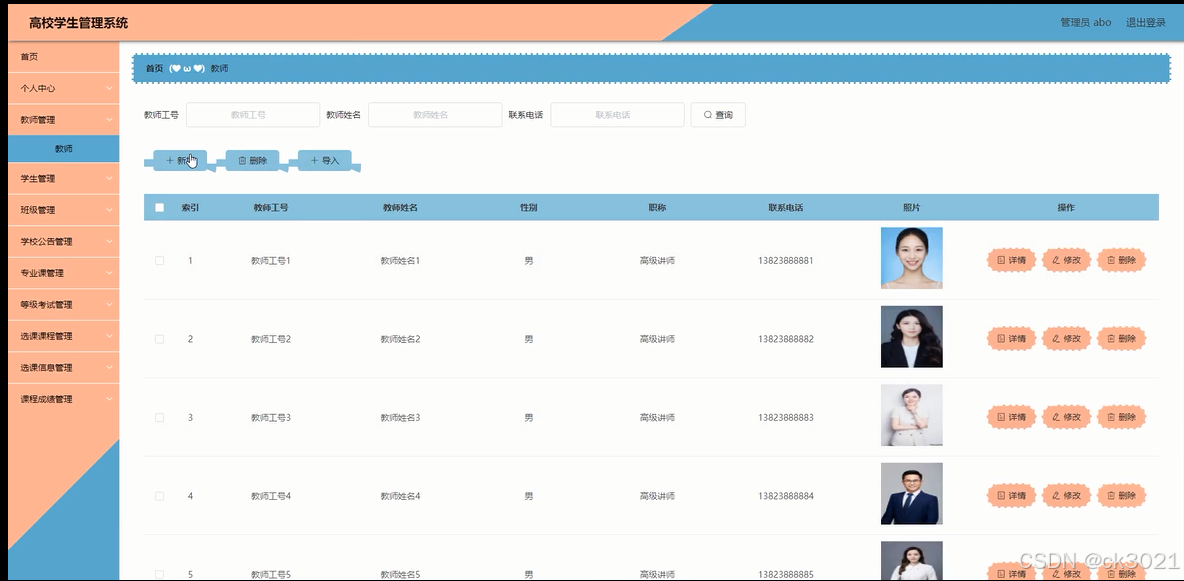Expand the 学生管理 menu arrow

109,179
